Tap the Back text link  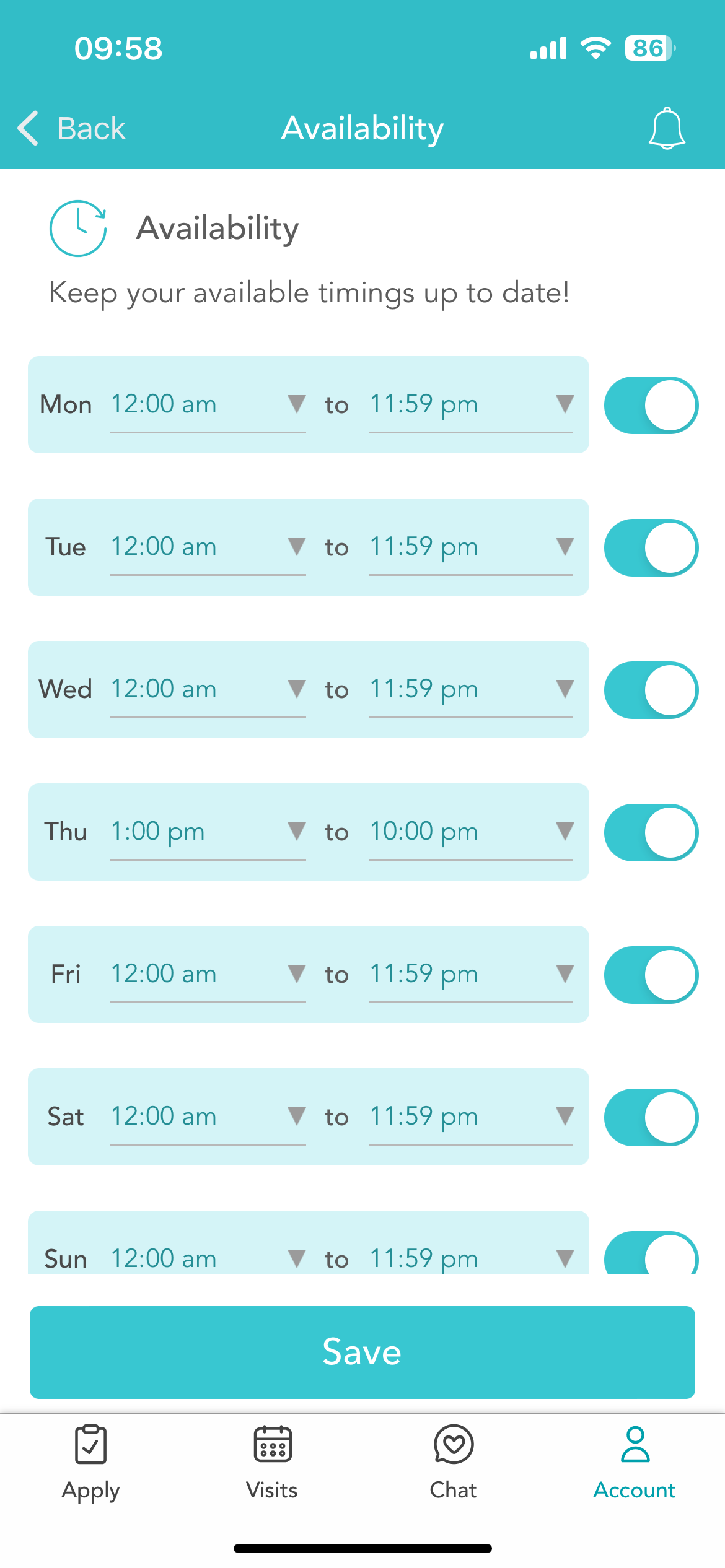point(92,129)
